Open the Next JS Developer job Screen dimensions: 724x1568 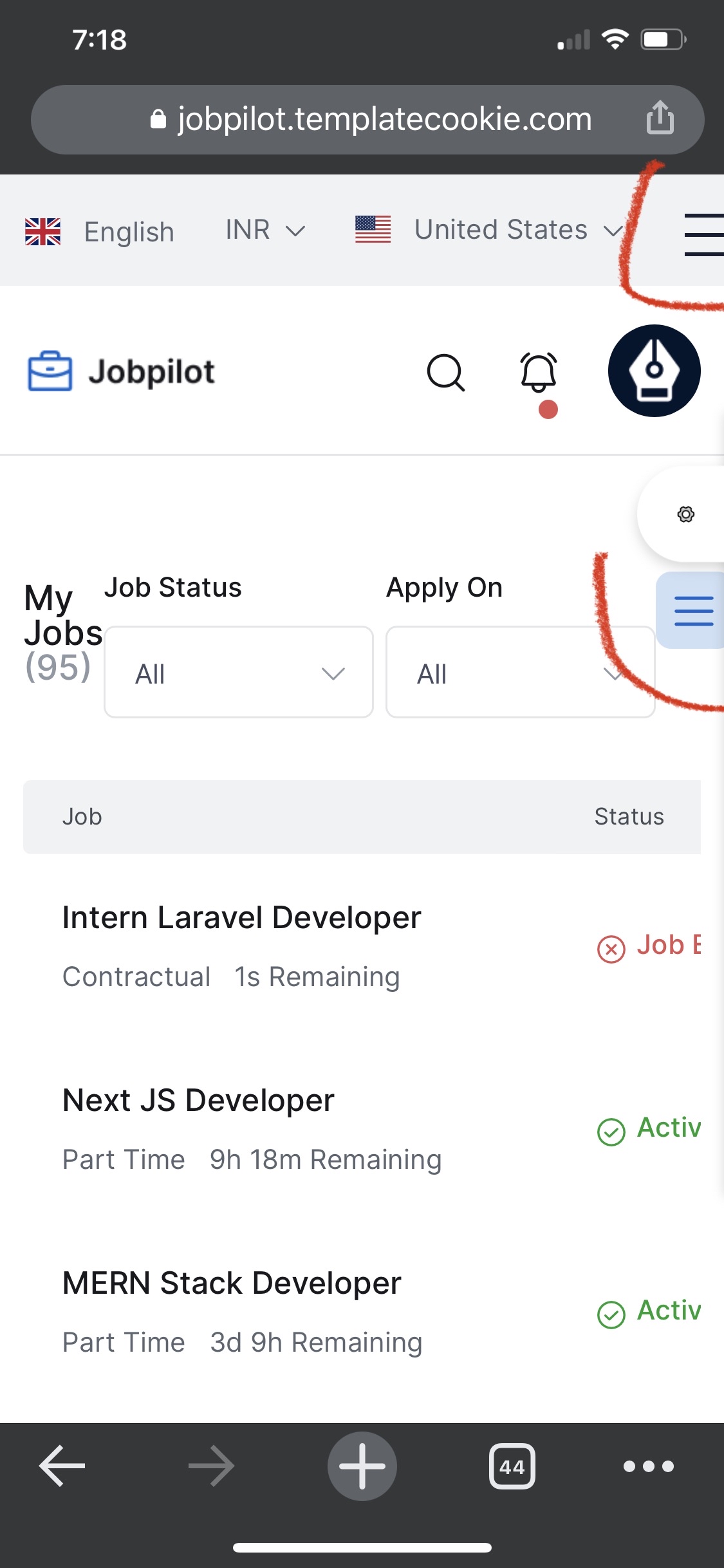pos(198,1100)
